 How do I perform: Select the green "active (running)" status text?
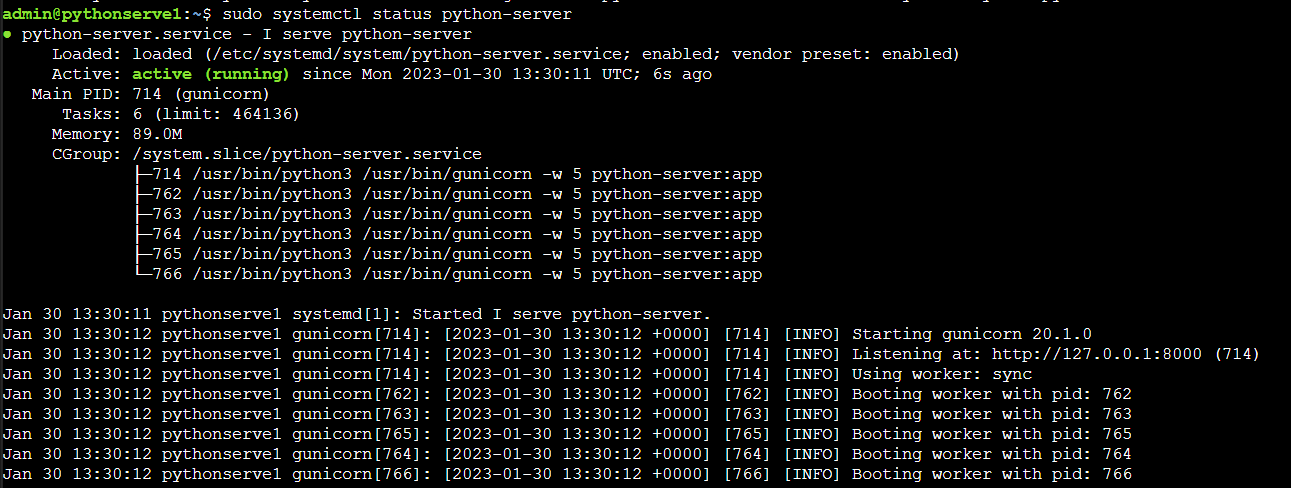tap(211, 74)
